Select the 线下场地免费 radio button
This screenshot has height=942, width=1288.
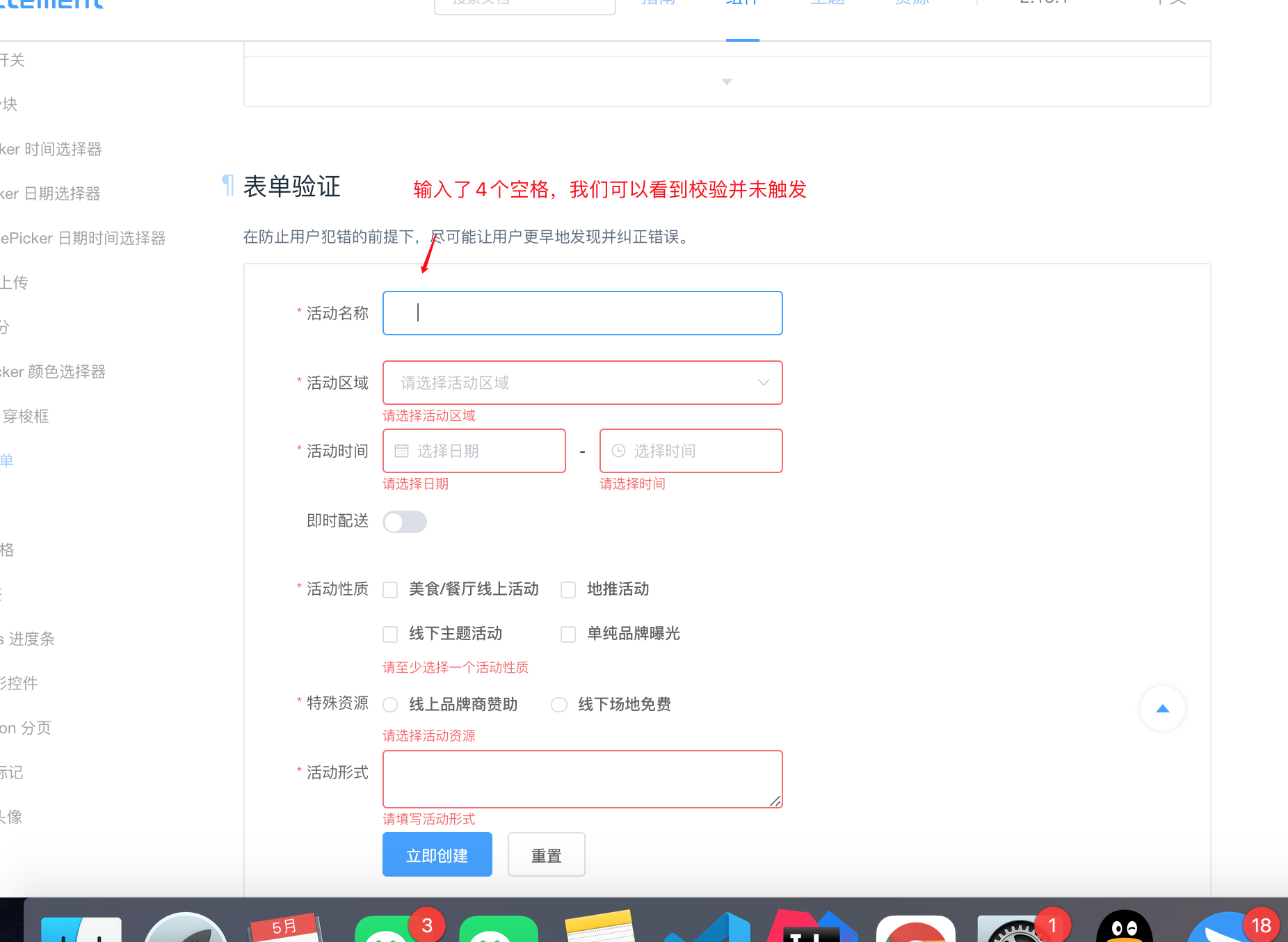559,705
